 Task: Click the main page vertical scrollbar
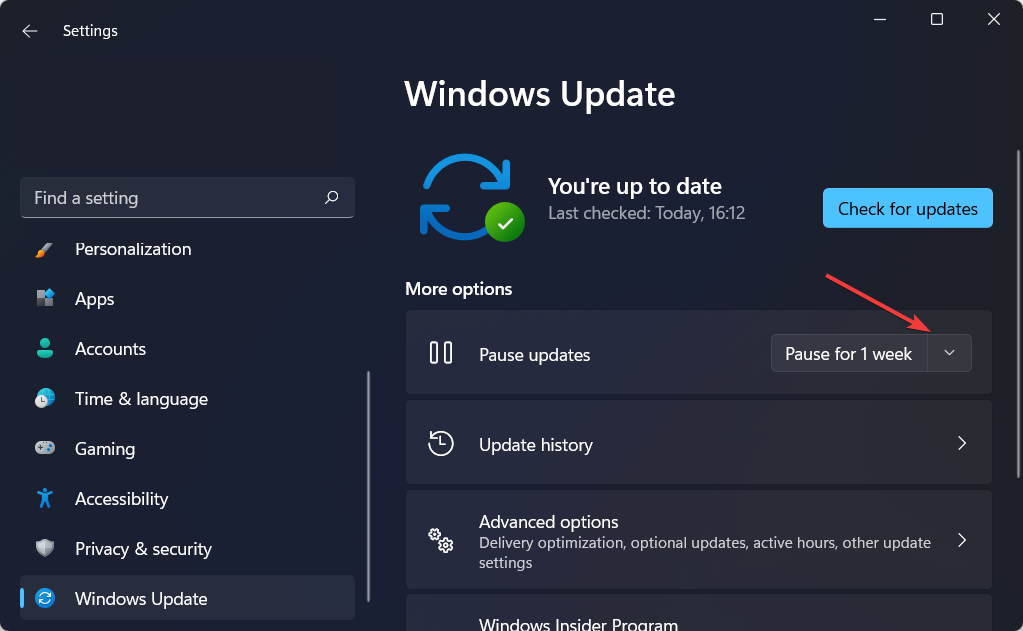pyautogui.click(x=1018, y=314)
